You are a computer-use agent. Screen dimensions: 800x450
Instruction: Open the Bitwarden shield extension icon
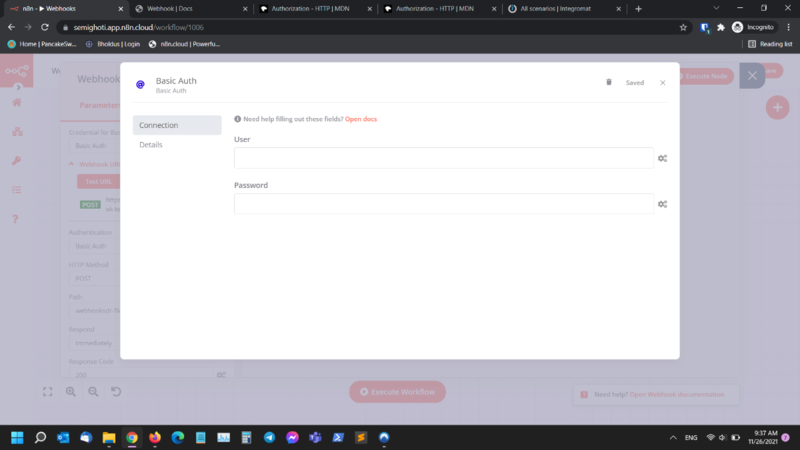tap(705, 27)
